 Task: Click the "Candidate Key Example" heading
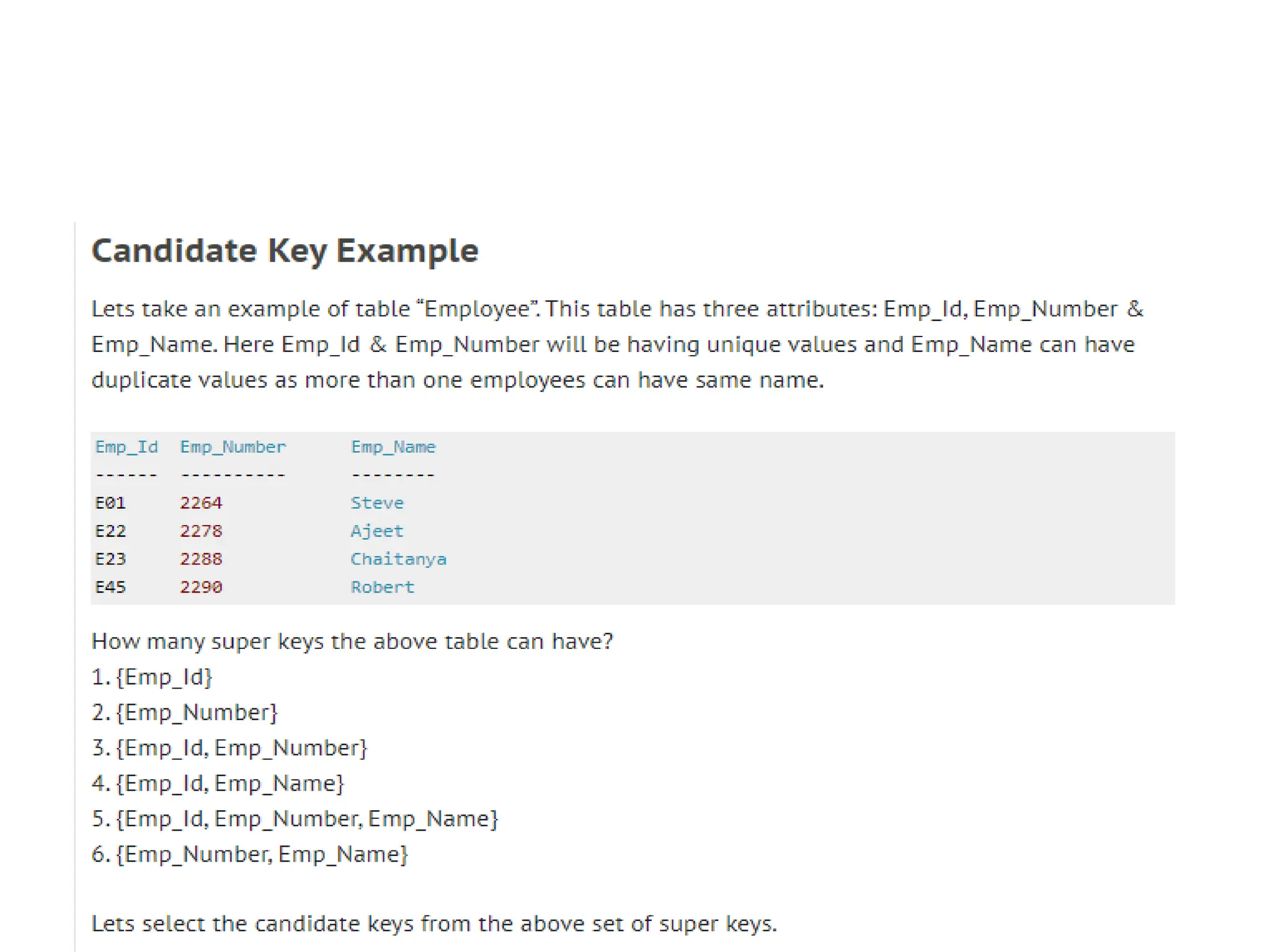tap(285, 251)
